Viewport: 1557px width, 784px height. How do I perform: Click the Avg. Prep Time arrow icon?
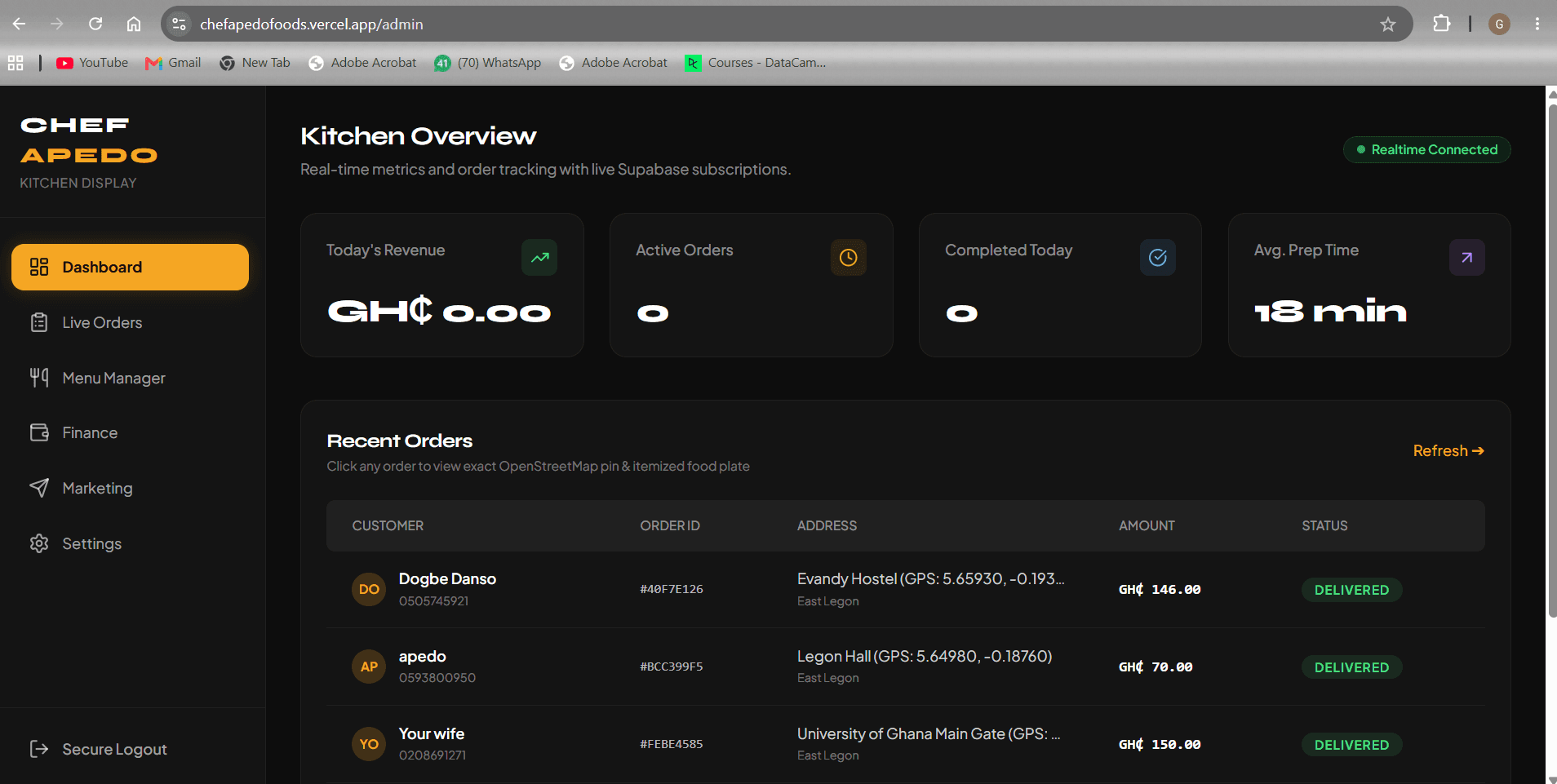1466,258
